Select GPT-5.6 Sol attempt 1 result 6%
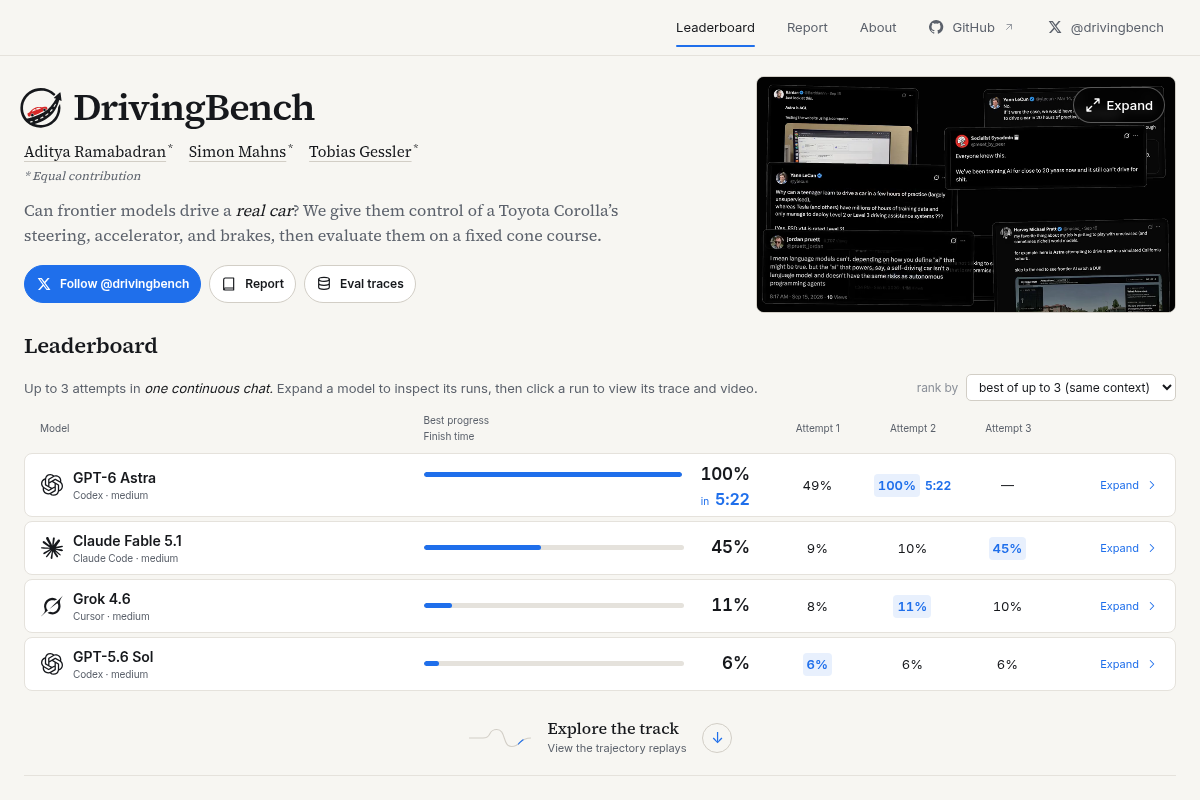The width and height of the screenshot is (1200, 800). point(817,664)
